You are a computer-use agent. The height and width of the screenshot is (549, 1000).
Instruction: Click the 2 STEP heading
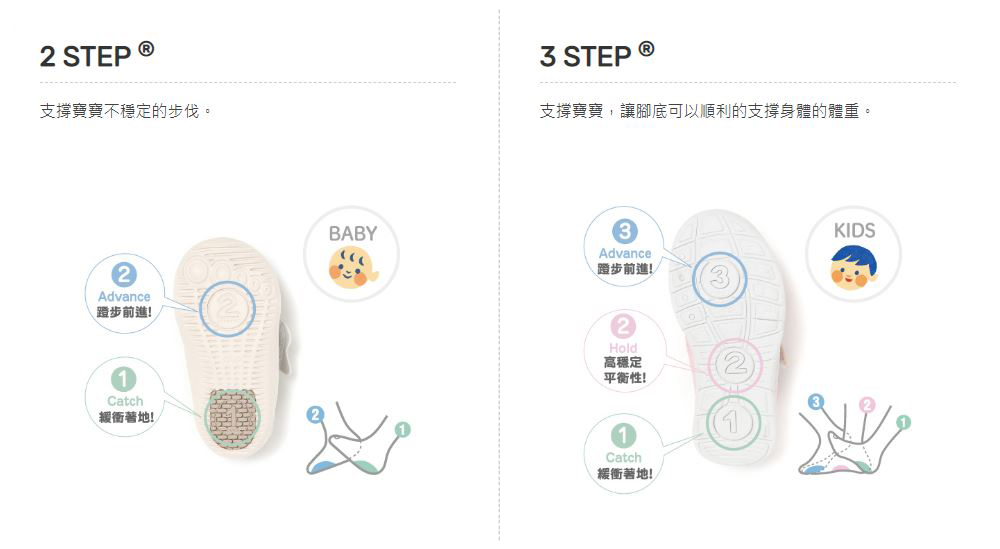(97, 55)
